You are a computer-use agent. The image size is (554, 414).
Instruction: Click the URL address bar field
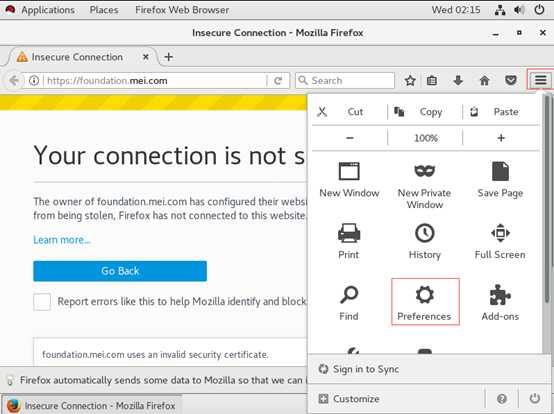[155, 81]
